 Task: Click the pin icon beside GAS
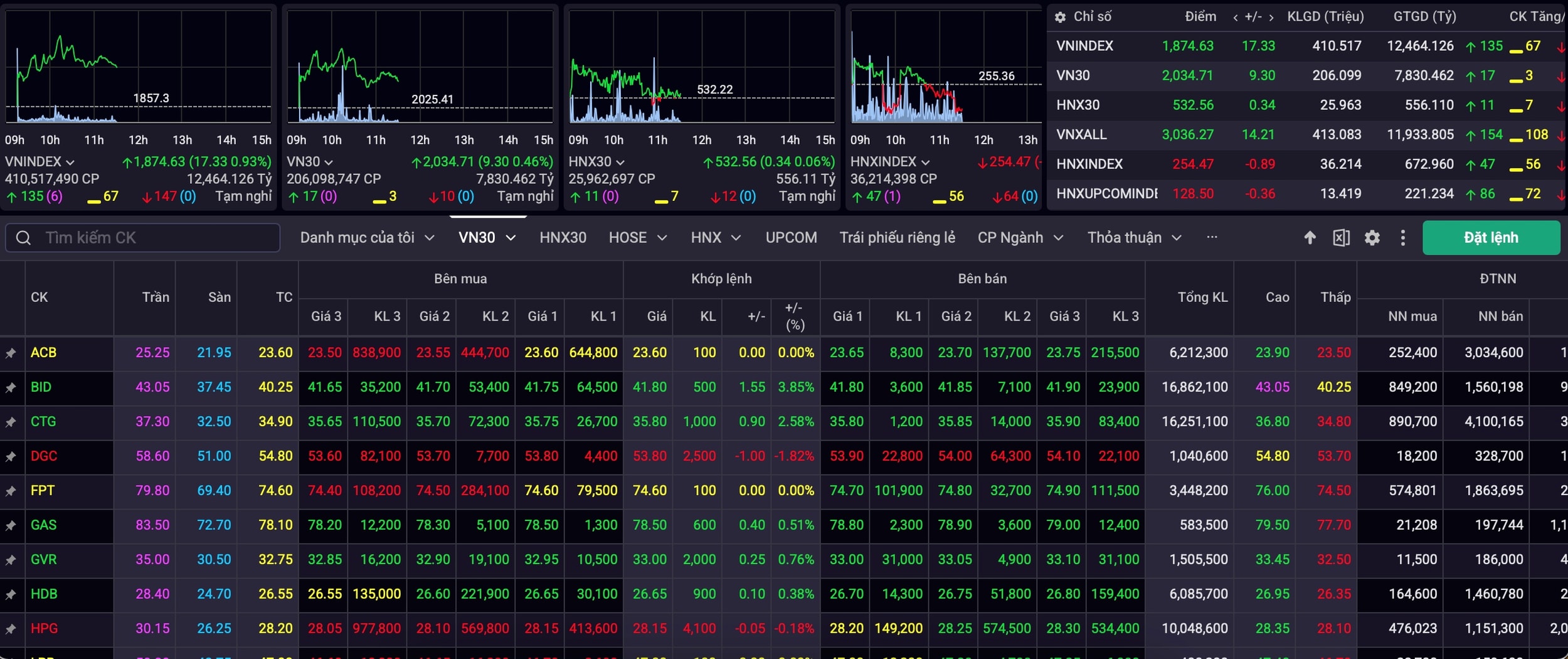(x=11, y=526)
